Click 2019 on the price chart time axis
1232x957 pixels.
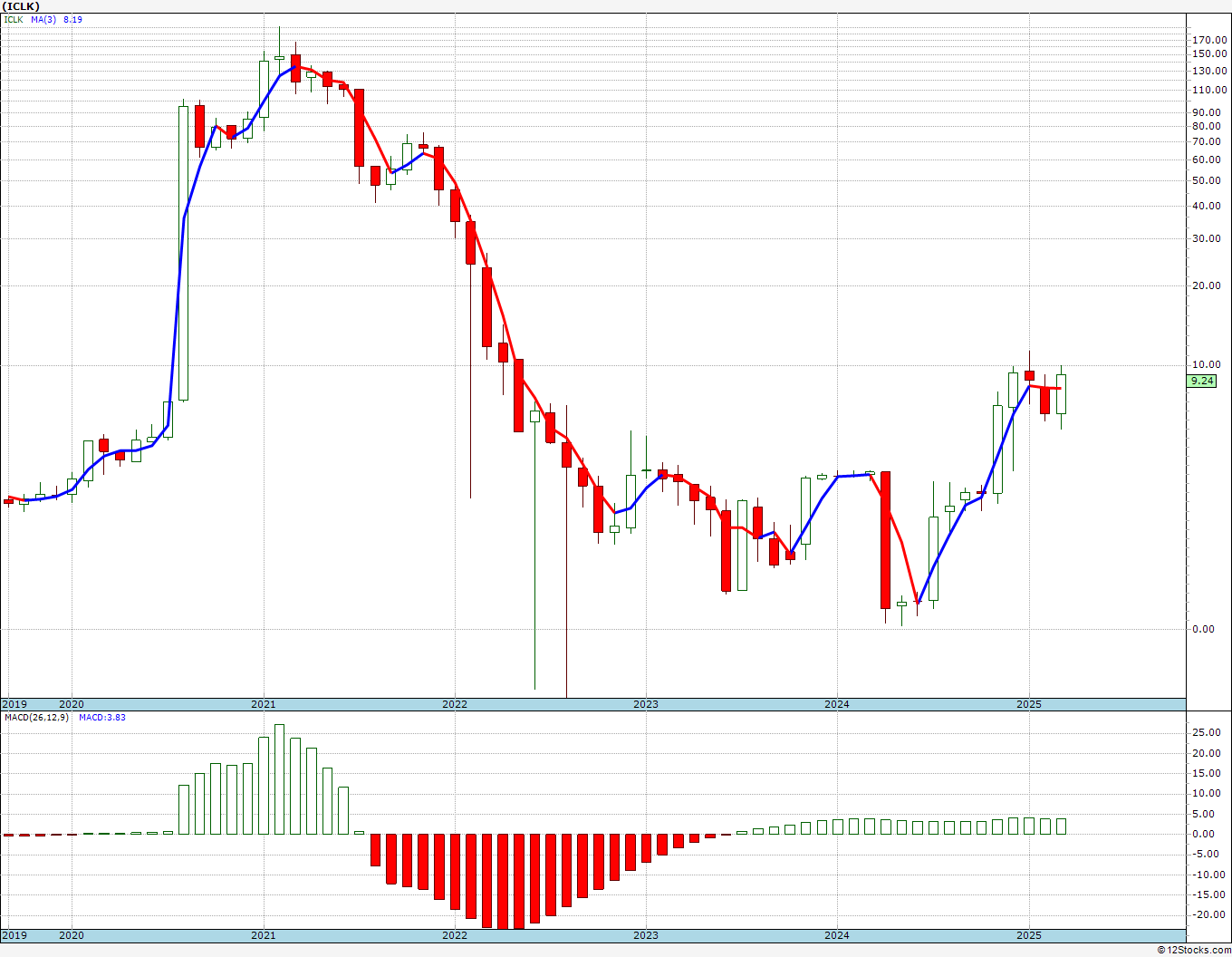(x=14, y=704)
